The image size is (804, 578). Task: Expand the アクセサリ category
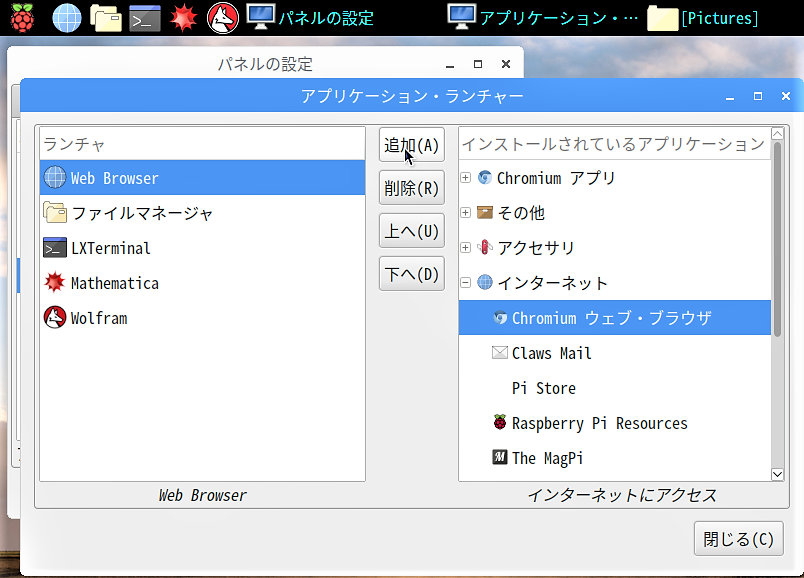coord(466,248)
